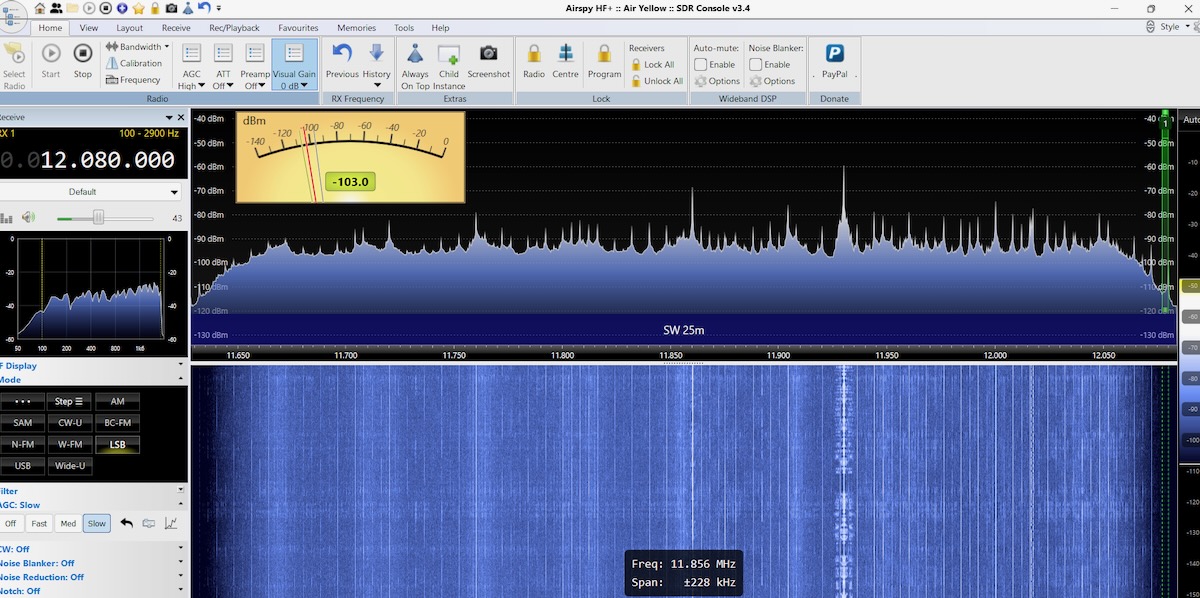The height and width of the screenshot is (598, 1200).
Task: Click Unlock All receivers
Action: [656, 81]
